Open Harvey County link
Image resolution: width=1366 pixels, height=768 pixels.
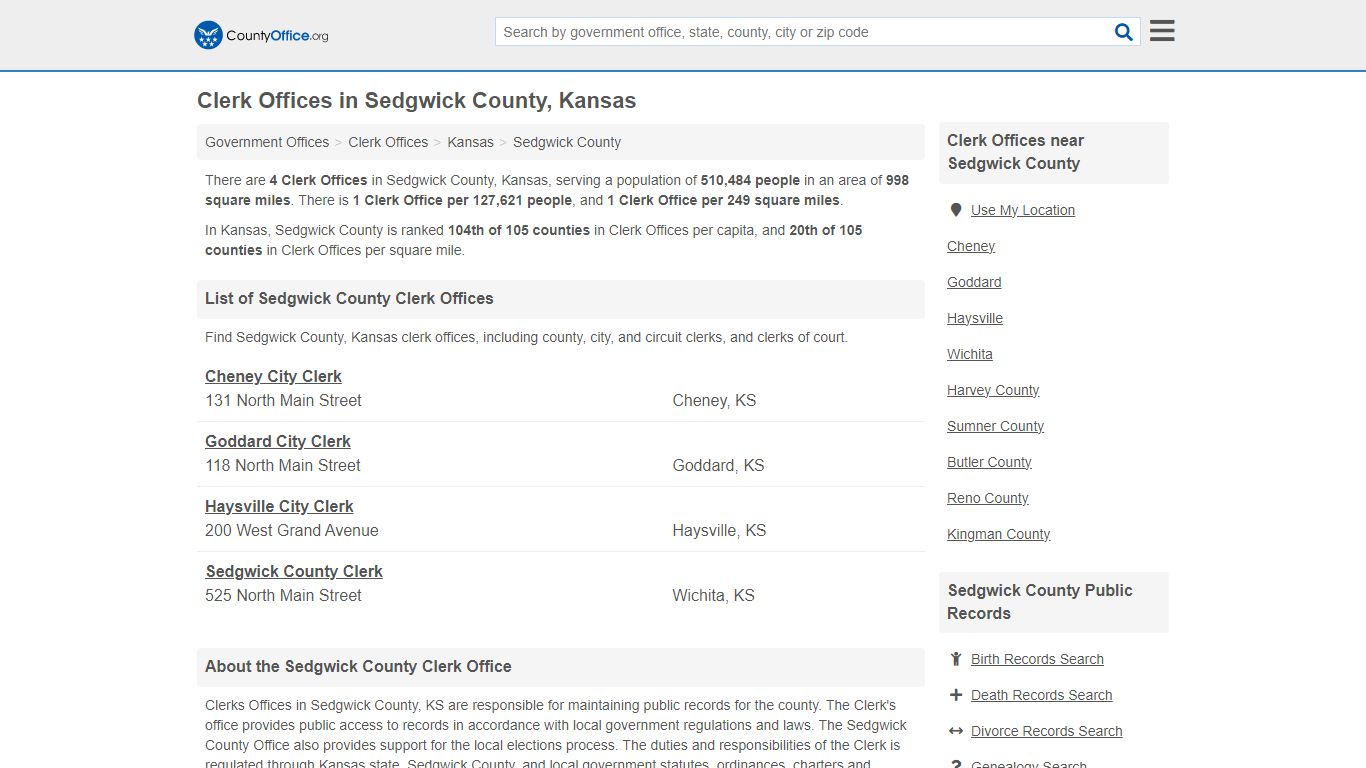tap(993, 390)
